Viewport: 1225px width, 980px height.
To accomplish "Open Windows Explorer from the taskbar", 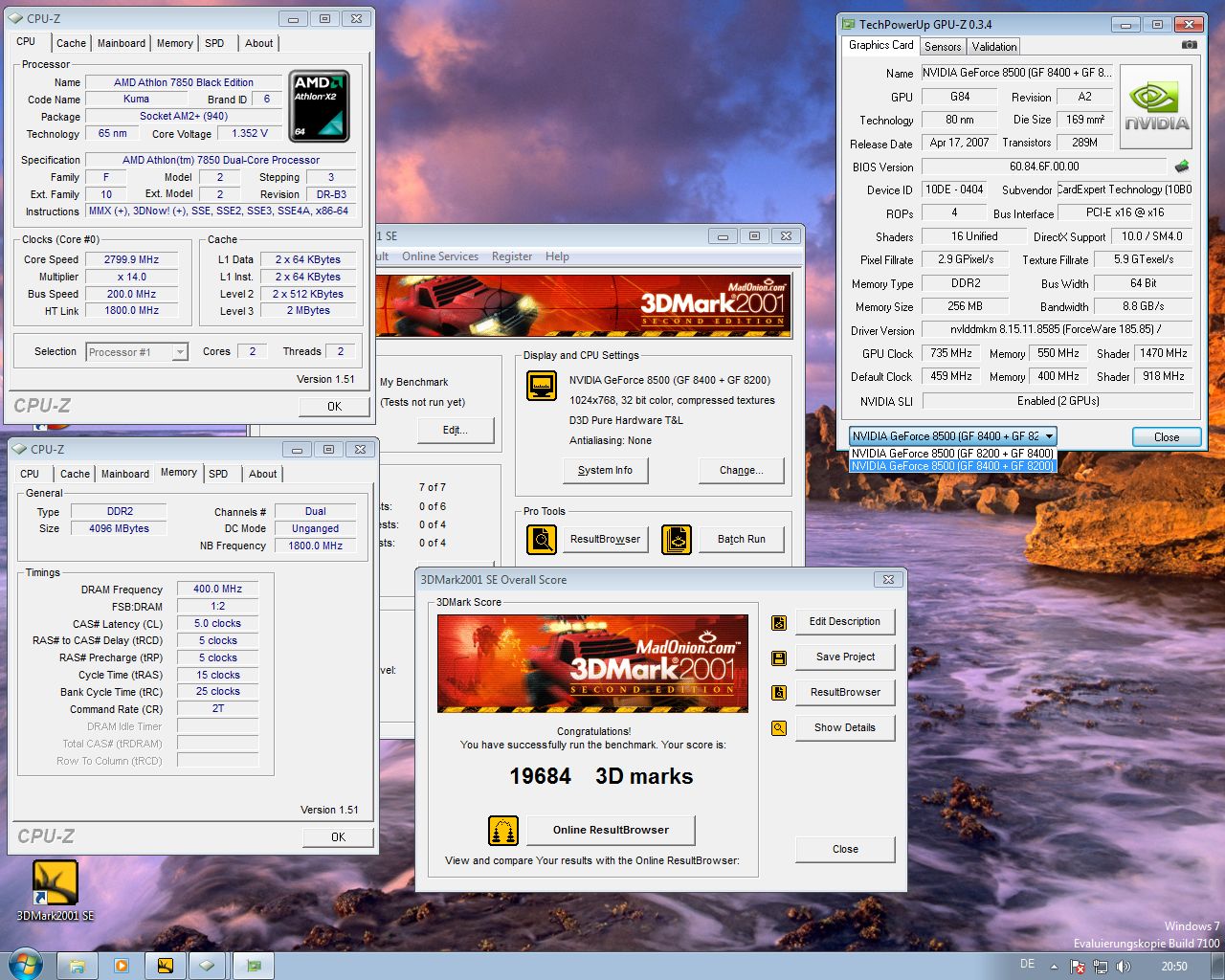I will coord(78,966).
